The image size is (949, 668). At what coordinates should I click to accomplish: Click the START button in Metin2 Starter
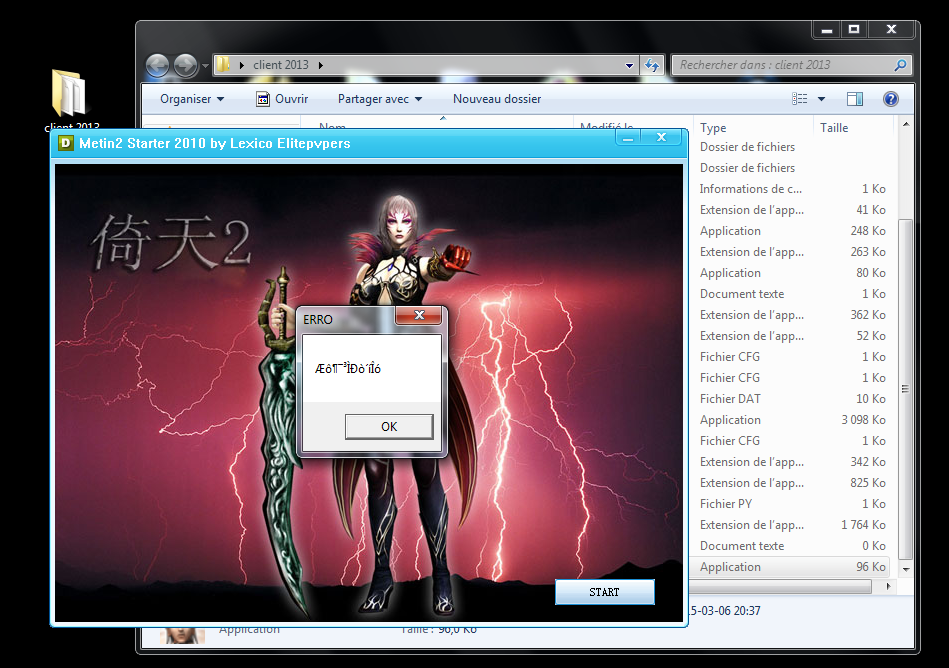[605, 592]
